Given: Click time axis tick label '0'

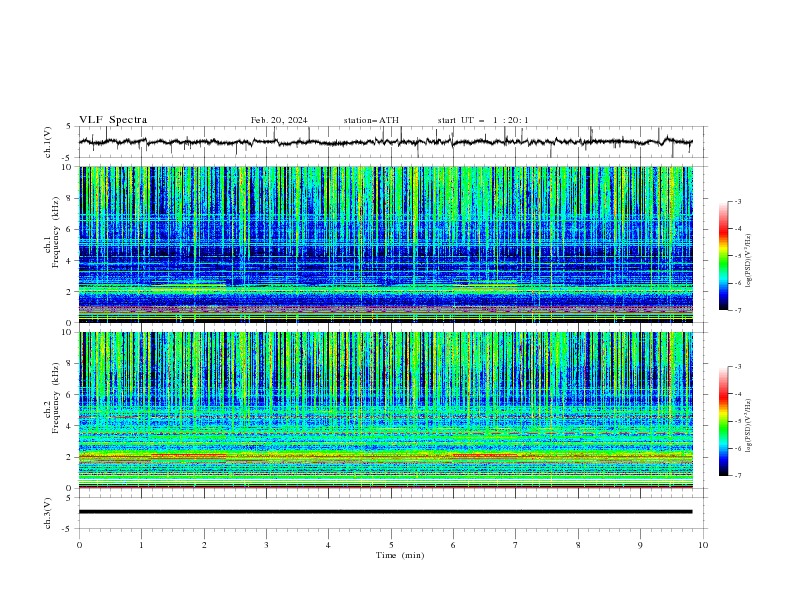Looking at the screenshot, I should (79, 545).
